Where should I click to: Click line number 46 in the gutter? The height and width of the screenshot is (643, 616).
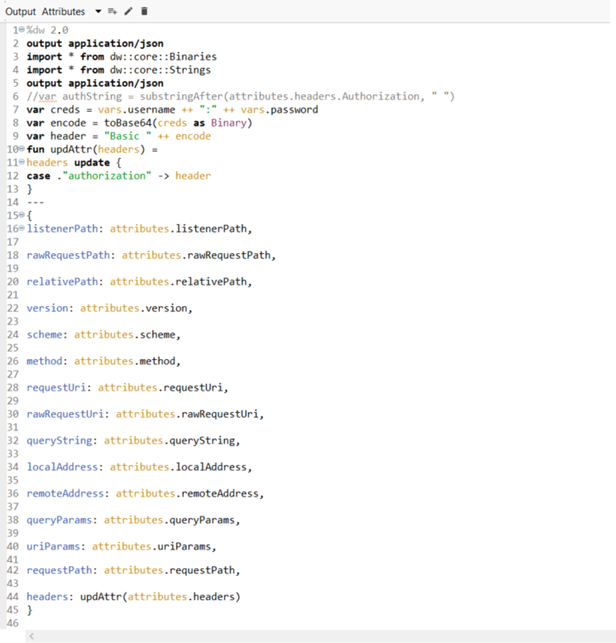pos(13,623)
